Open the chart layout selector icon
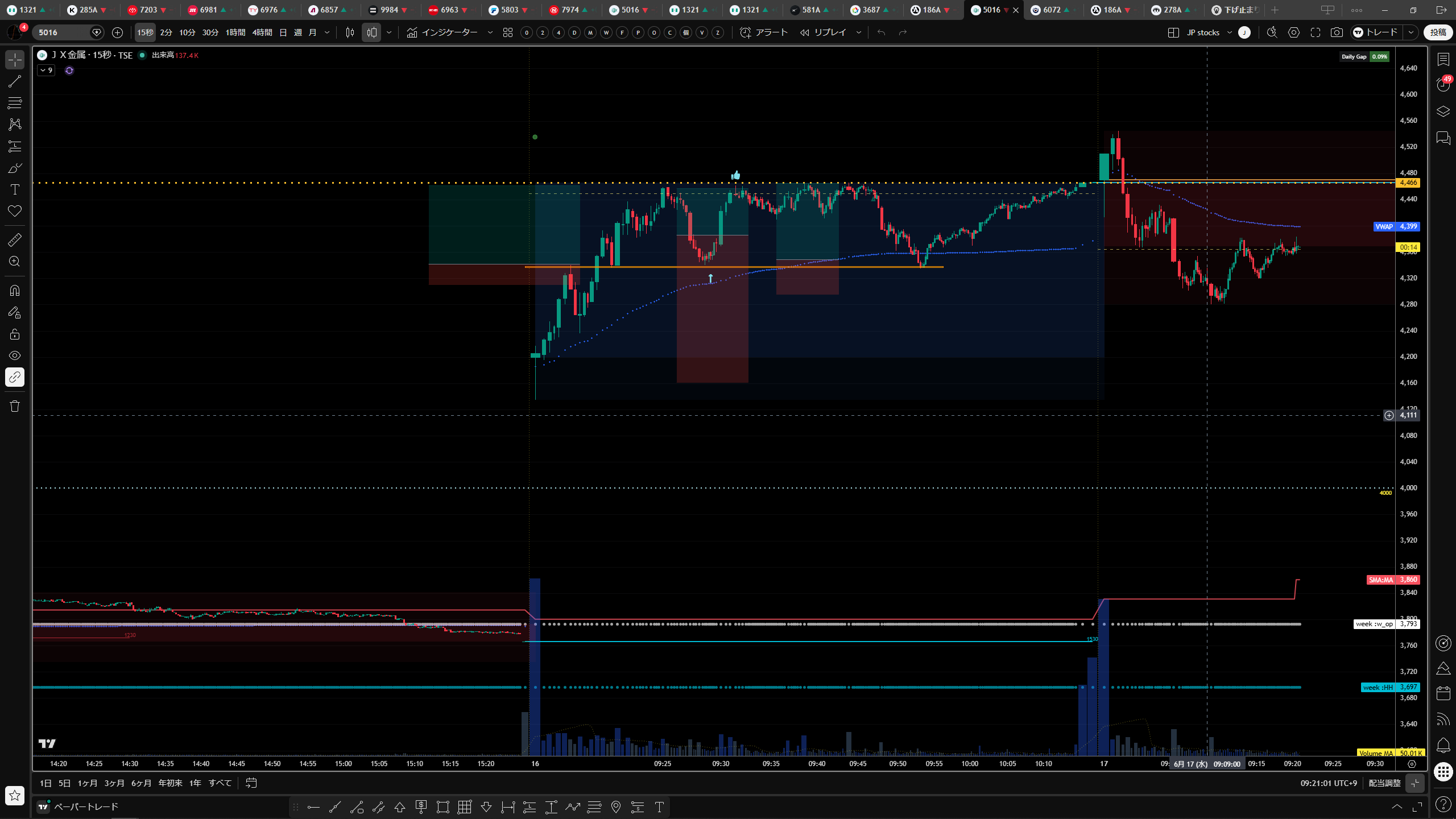1456x819 pixels. tap(1173, 32)
